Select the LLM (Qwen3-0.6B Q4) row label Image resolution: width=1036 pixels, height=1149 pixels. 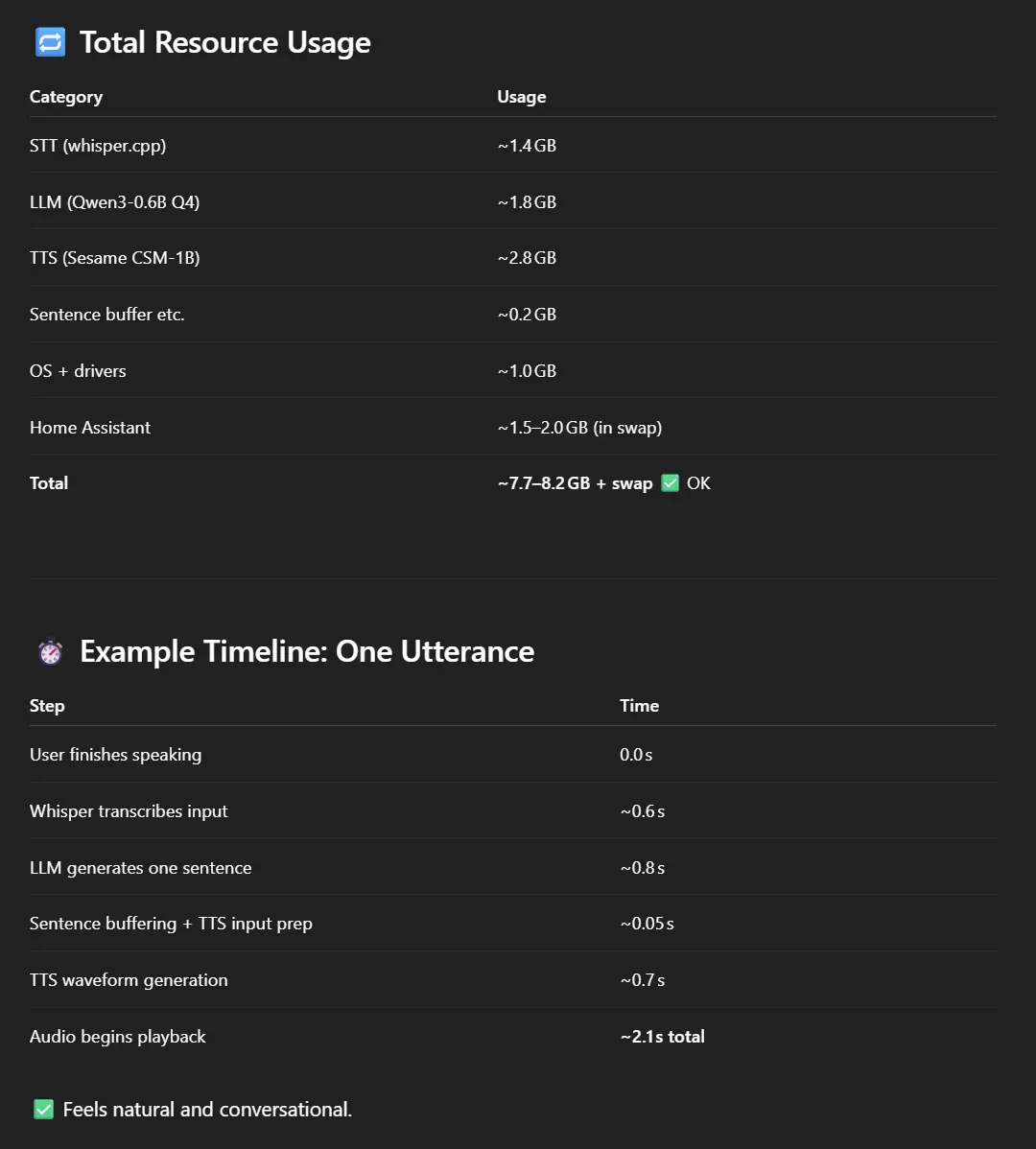tap(114, 202)
